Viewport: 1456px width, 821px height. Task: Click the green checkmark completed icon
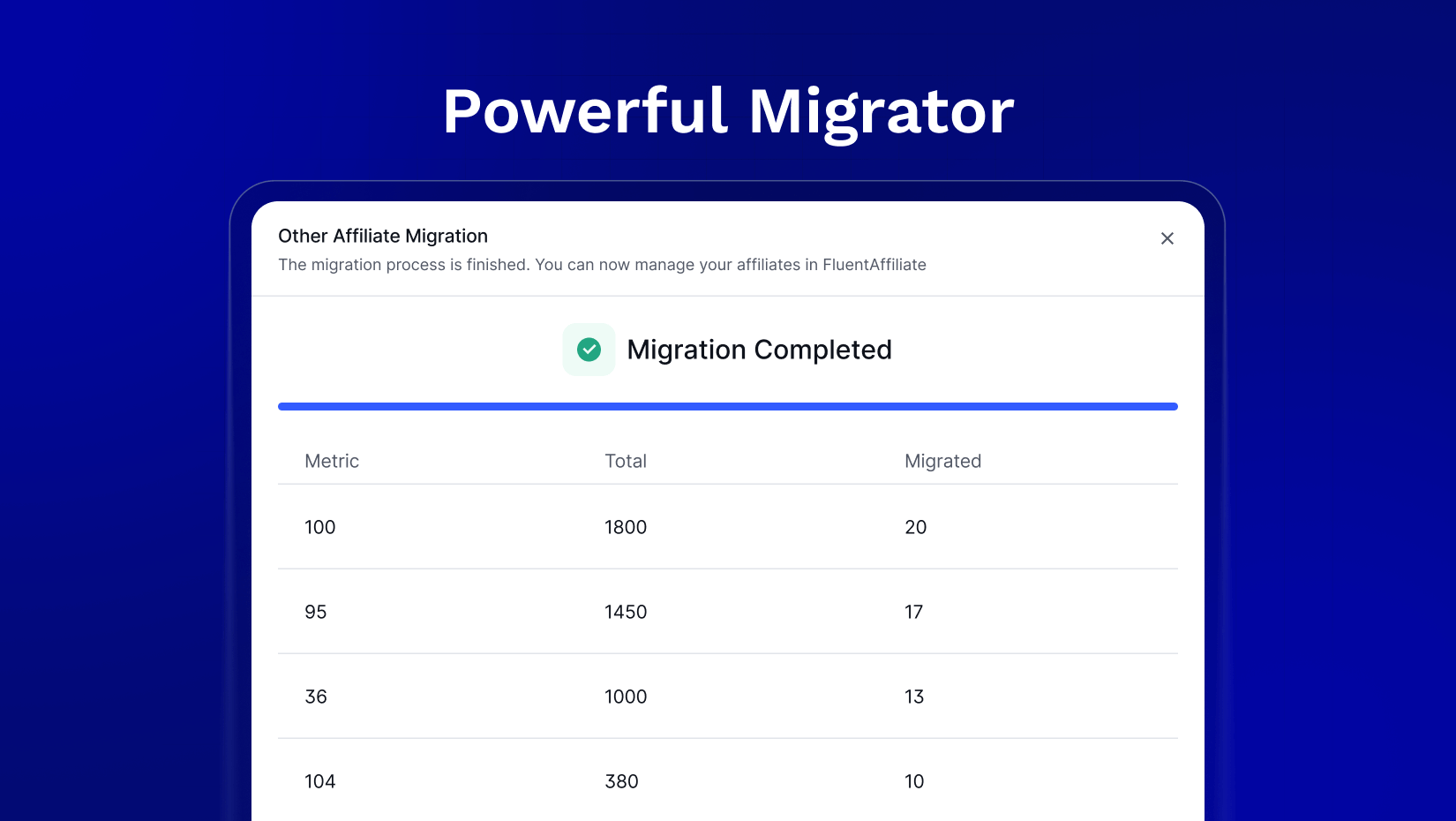589,350
